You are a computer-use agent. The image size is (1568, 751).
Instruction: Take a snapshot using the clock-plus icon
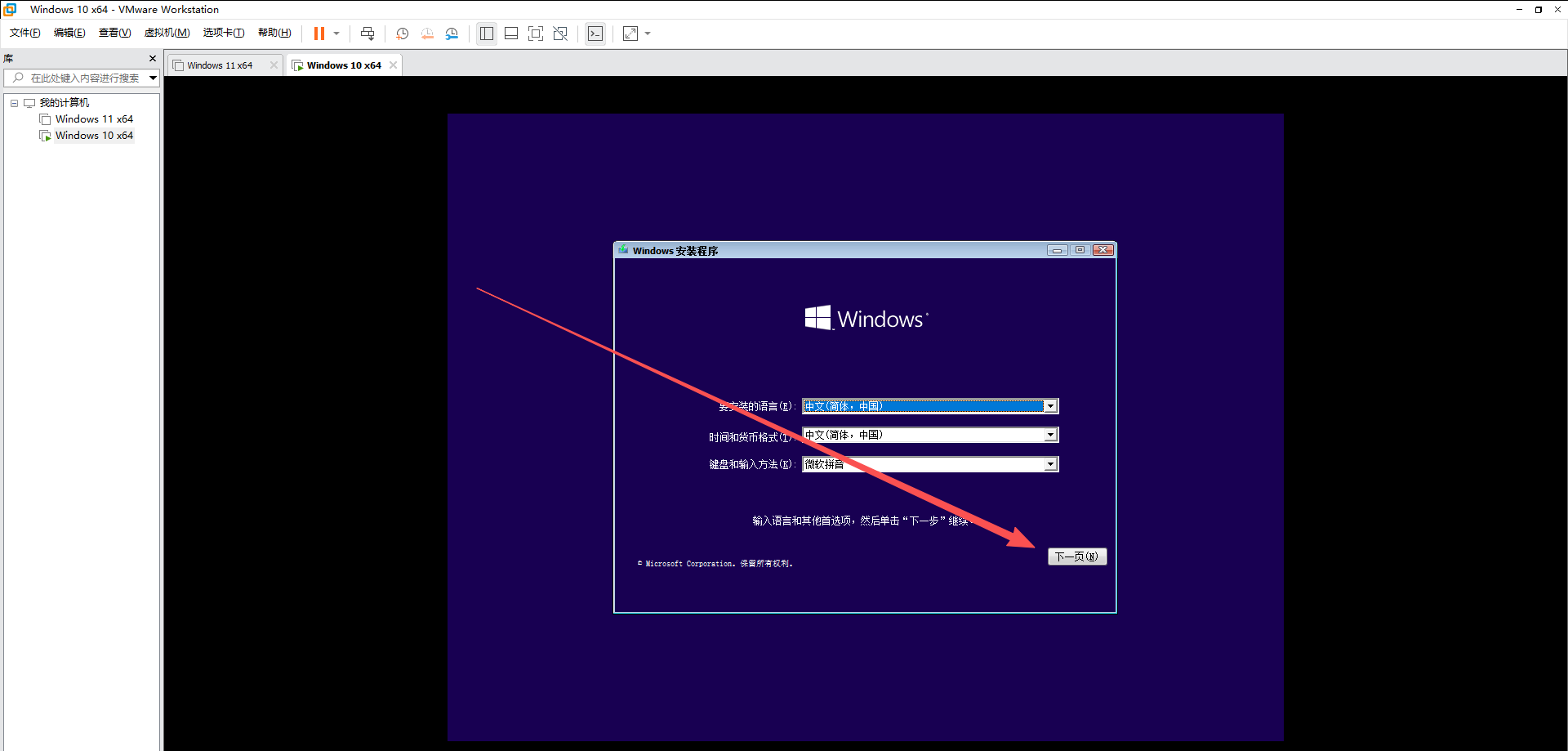(402, 34)
